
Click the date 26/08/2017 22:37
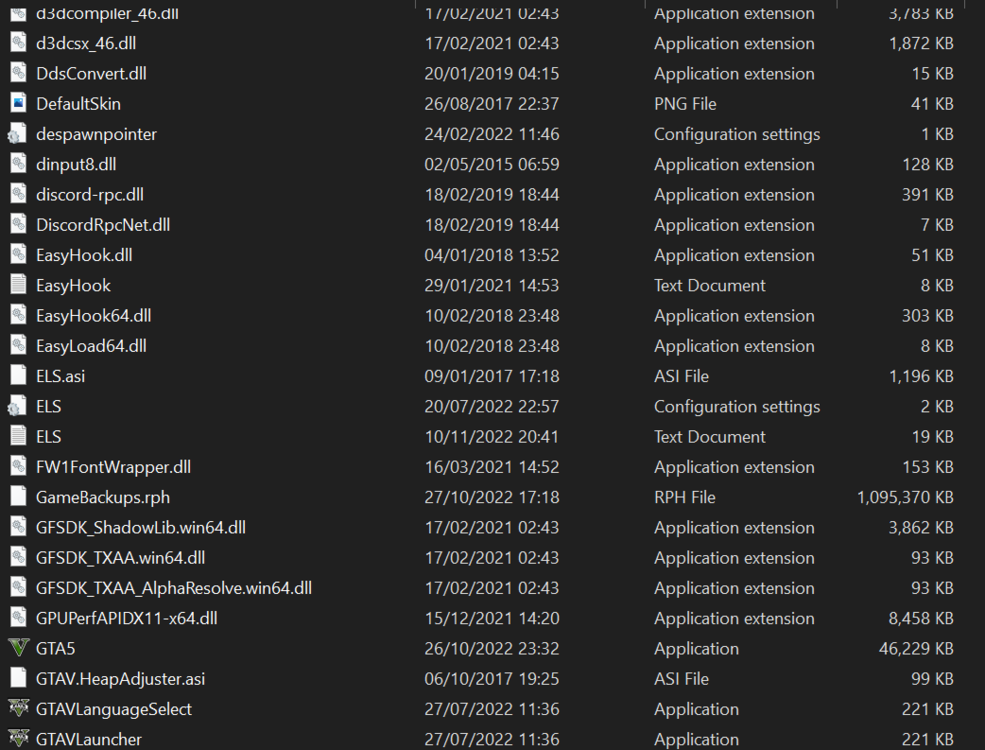point(492,104)
